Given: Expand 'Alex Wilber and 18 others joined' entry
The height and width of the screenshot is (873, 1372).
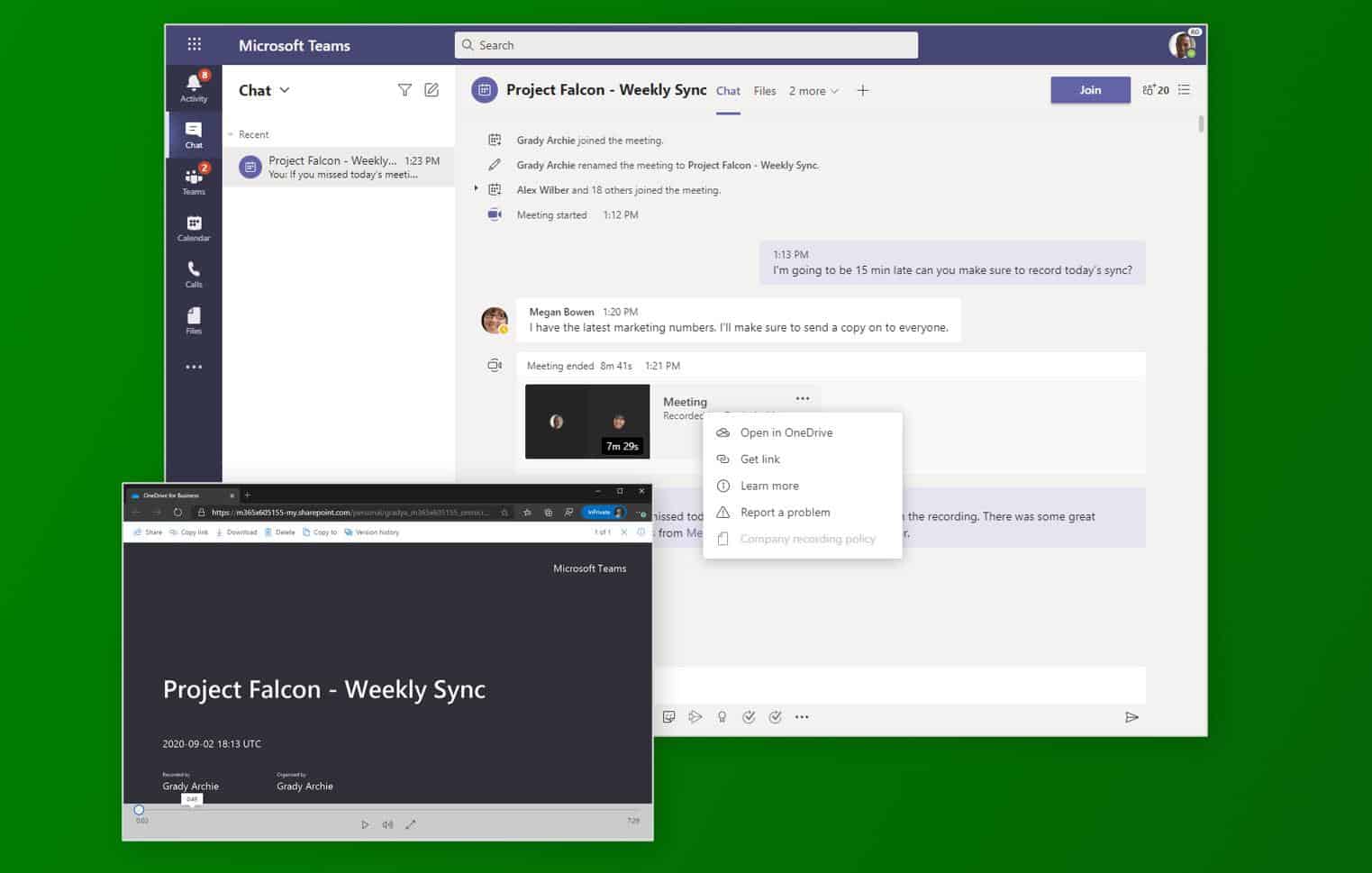Looking at the screenshot, I should [x=476, y=189].
